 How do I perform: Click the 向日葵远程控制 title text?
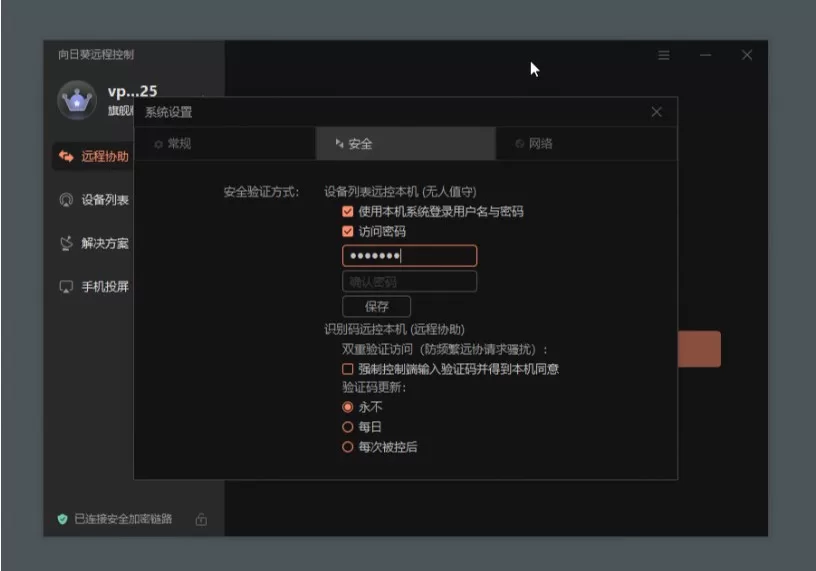[x=96, y=55]
